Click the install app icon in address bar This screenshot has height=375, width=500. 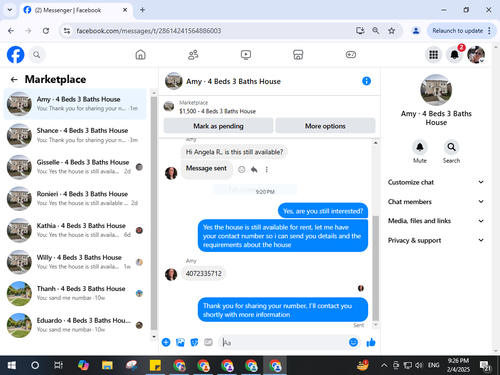[360, 31]
